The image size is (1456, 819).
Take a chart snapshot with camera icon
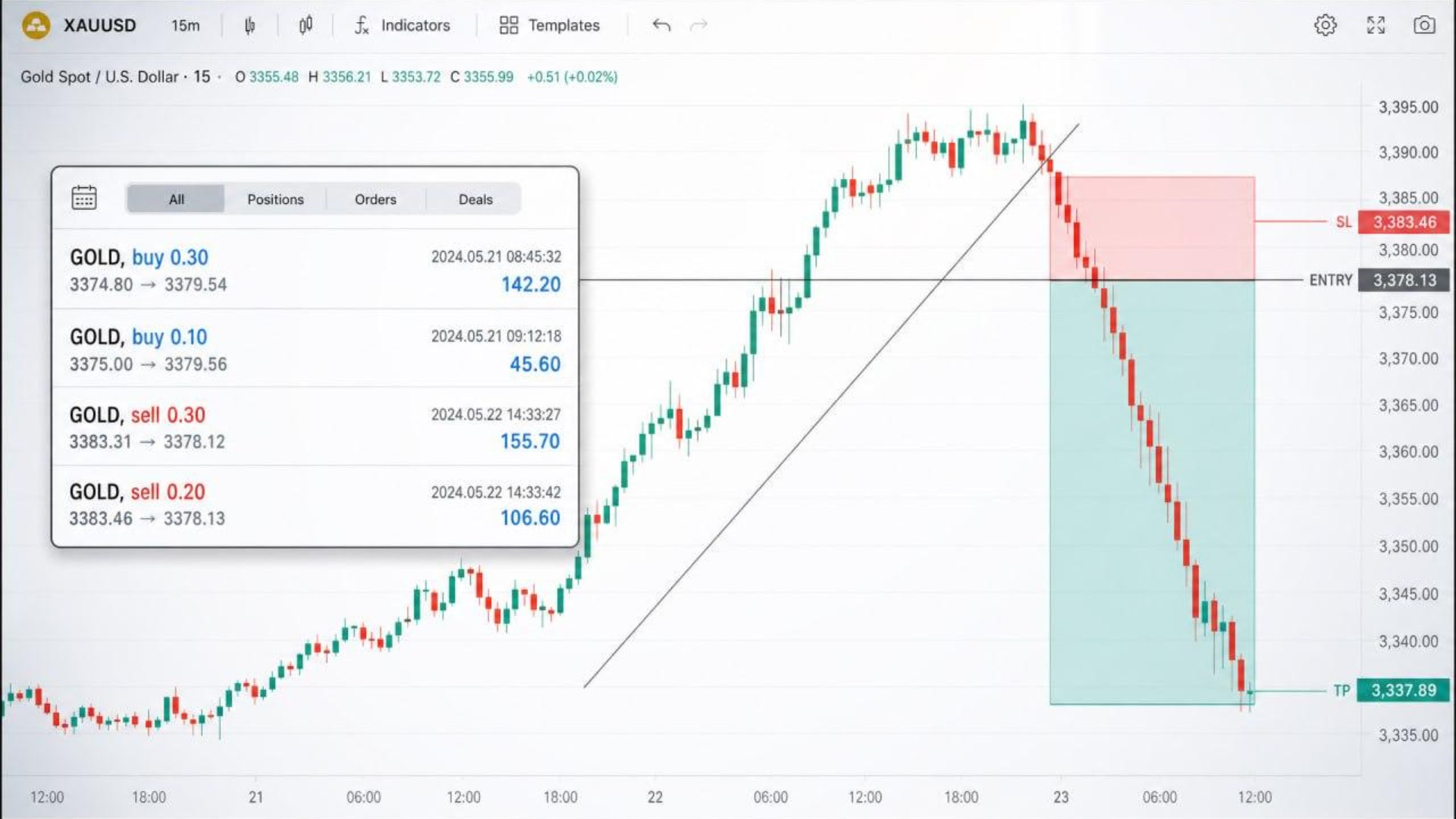point(1424,25)
